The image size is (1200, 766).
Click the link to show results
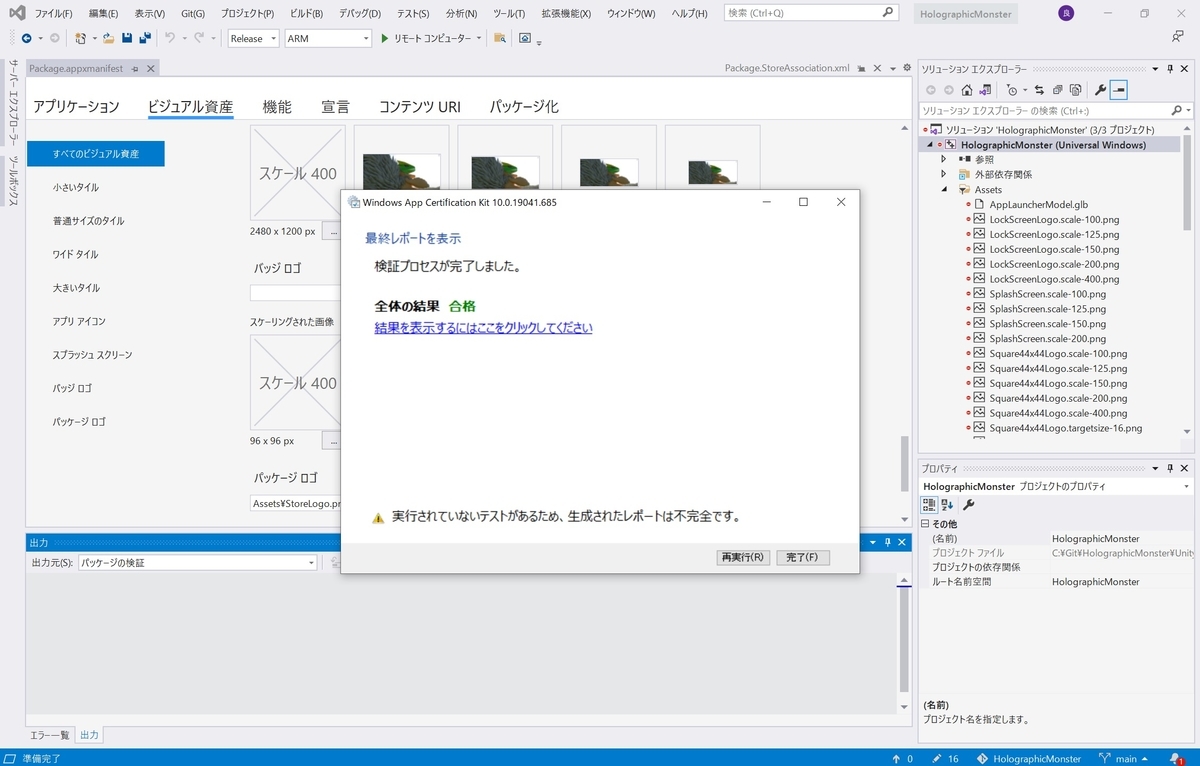(483, 328)
